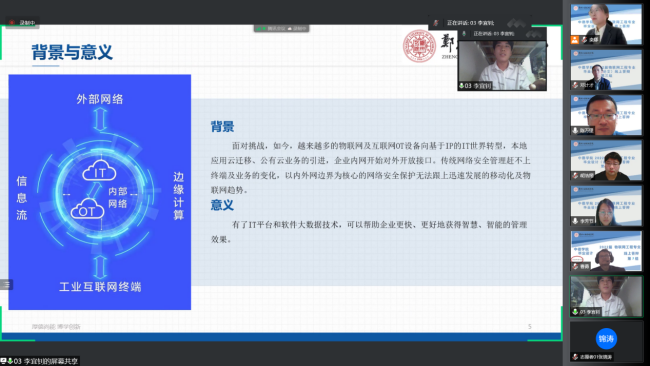This screenshot has height=366, width=650.
Task: Click the 工业互联网终端 label in the diagram
Action: click(100, 286)
